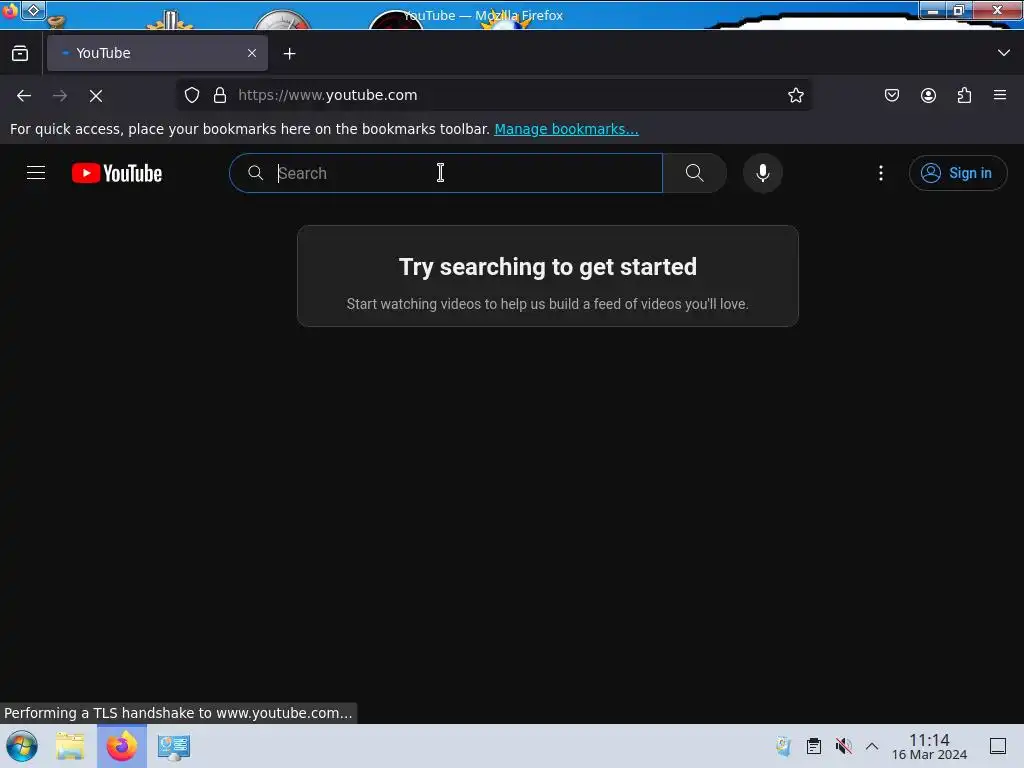The height and width of the screenshot is (768, 1024).
Task: Save page to Pocket
Action: point(891,95)
